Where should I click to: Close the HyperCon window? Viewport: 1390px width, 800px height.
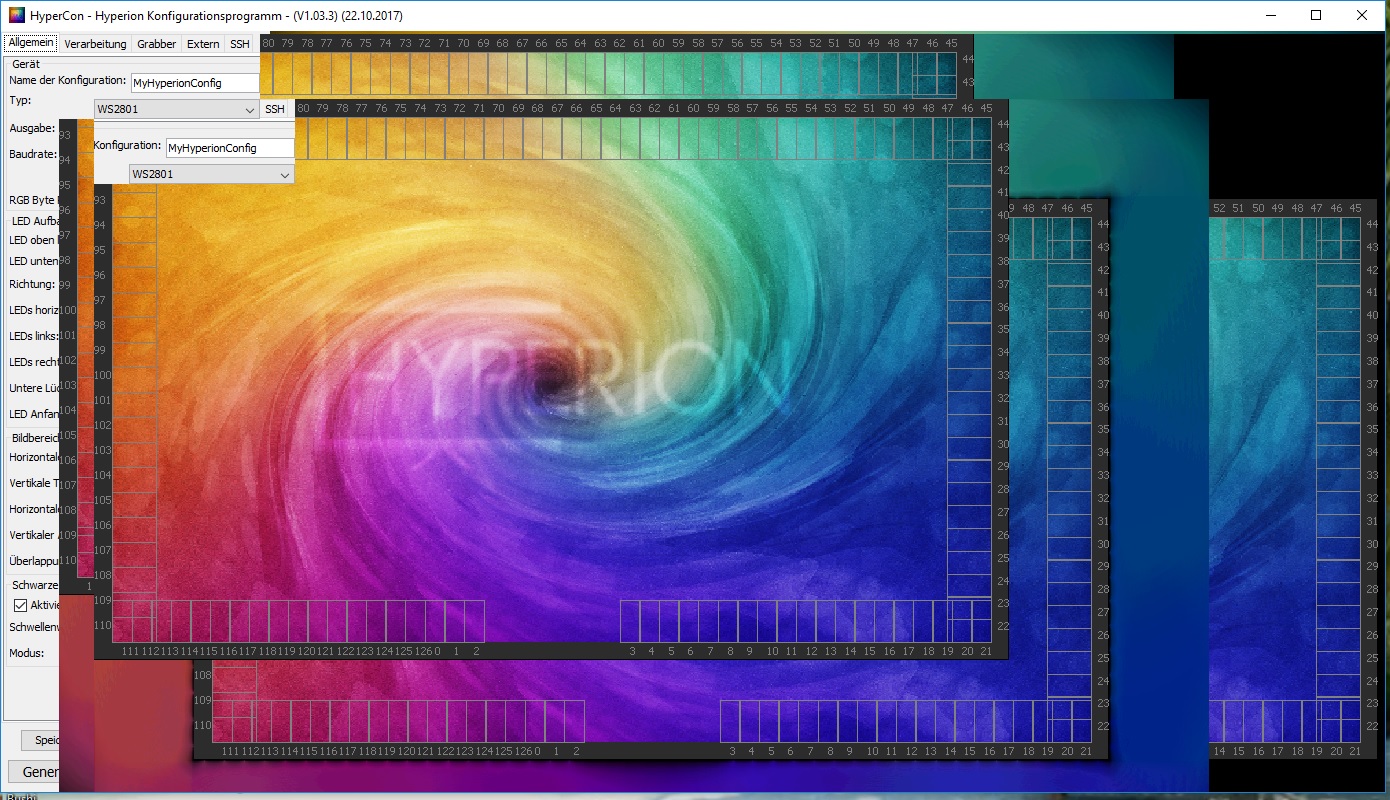(1362, 15)
